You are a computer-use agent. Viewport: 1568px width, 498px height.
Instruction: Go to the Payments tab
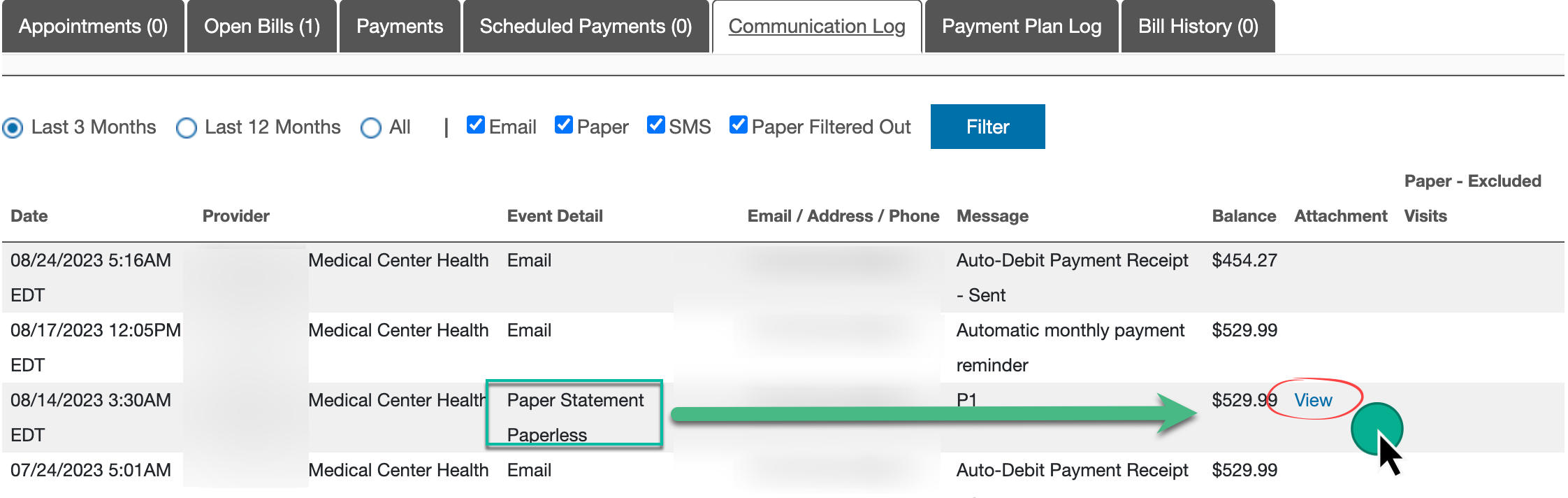pos(400,27)
